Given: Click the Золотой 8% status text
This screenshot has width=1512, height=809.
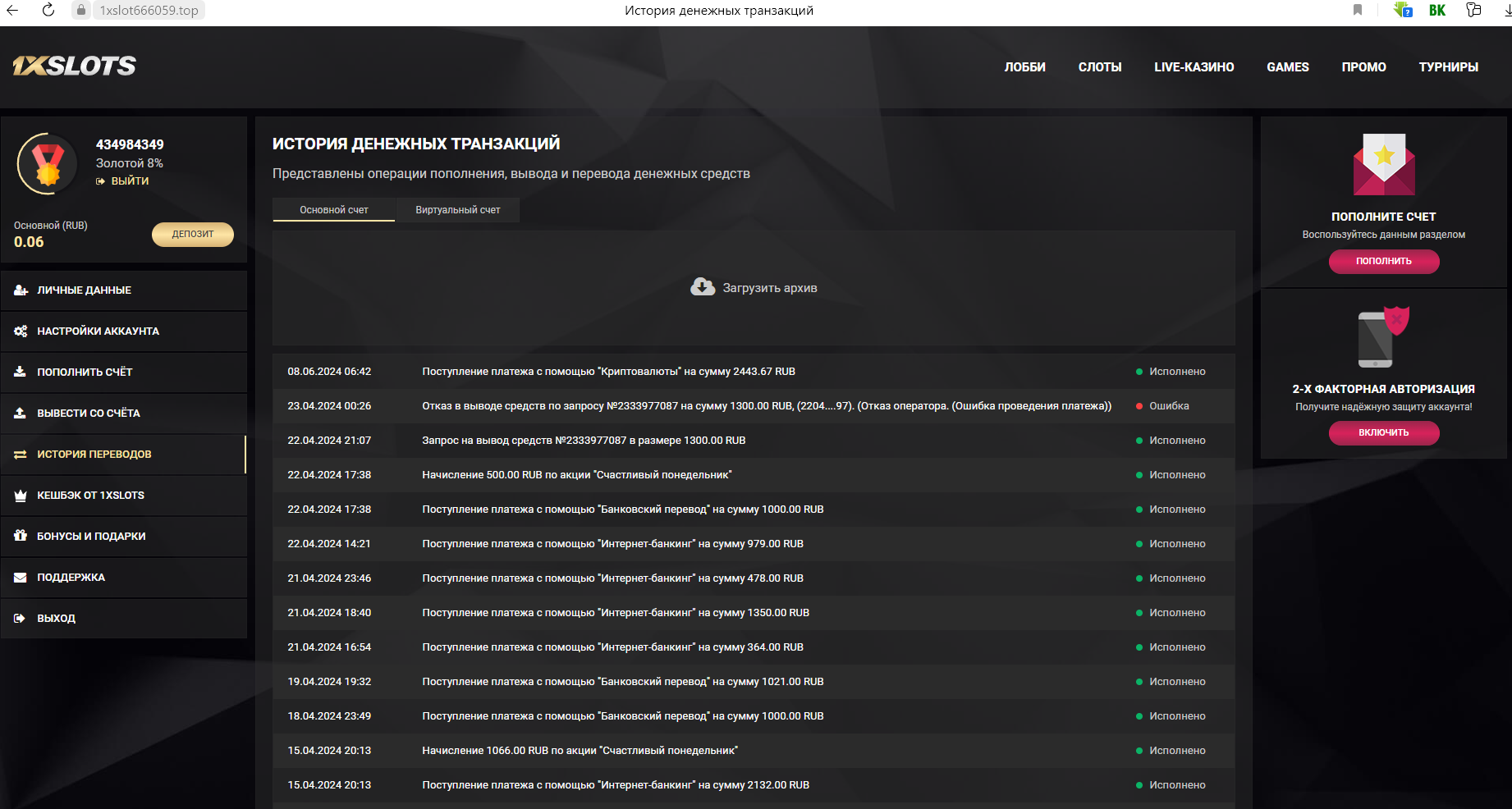Looking at the screenshot, I should pos(130,163).
